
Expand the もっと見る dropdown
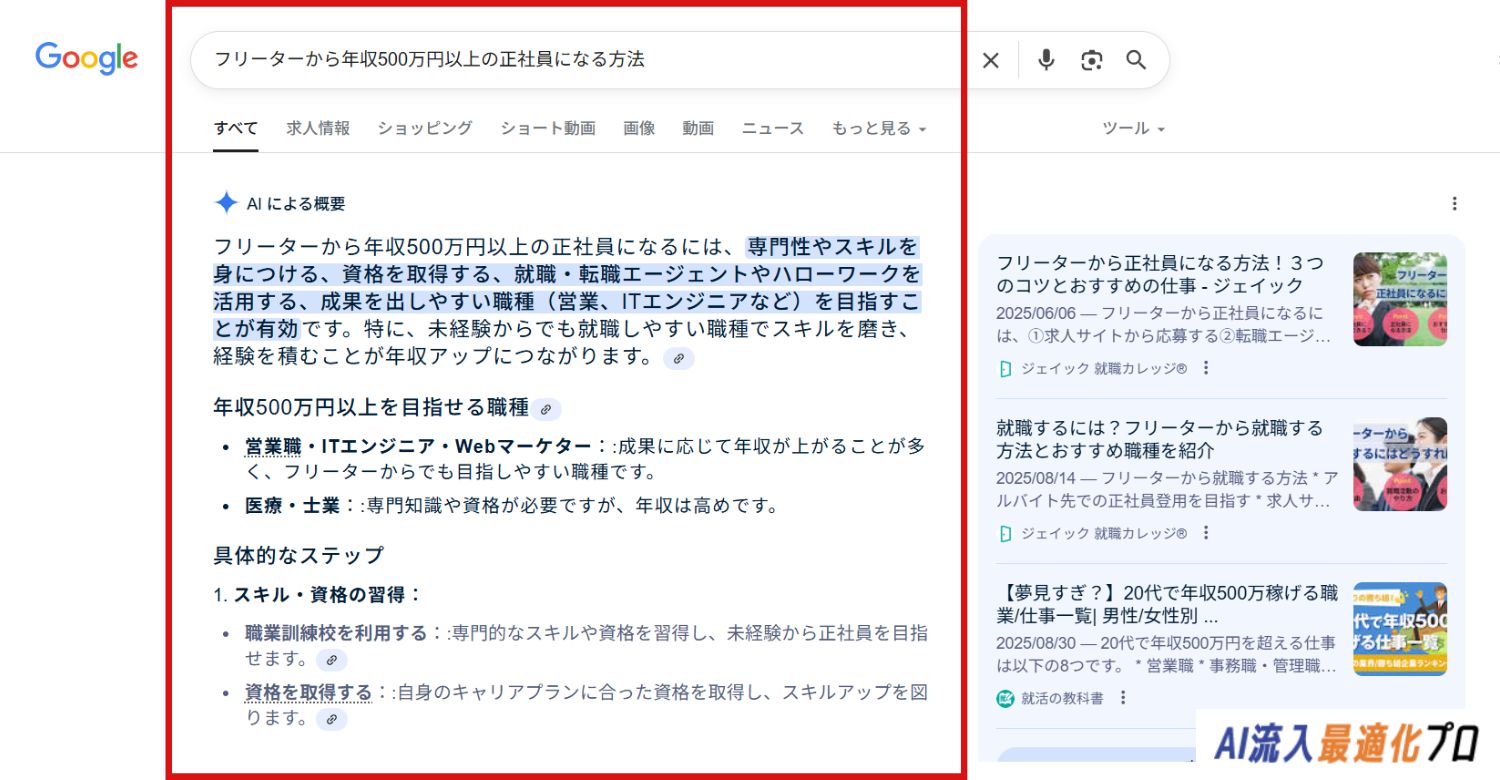tap(878, 128)
